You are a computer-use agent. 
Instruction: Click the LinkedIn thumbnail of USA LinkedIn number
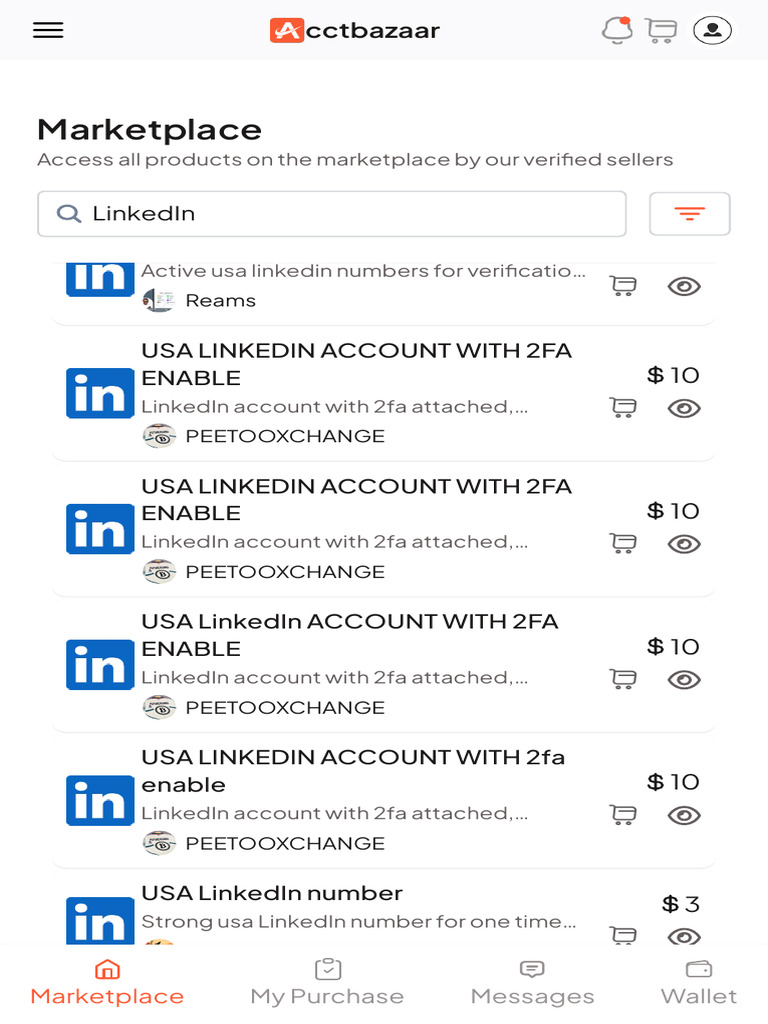(100, 922)
